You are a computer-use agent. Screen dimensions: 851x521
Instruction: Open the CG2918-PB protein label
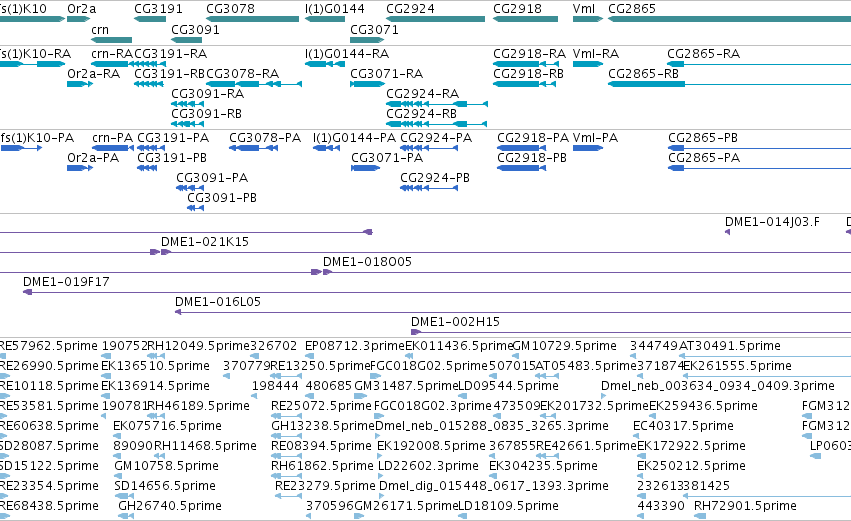click(532, 158)
